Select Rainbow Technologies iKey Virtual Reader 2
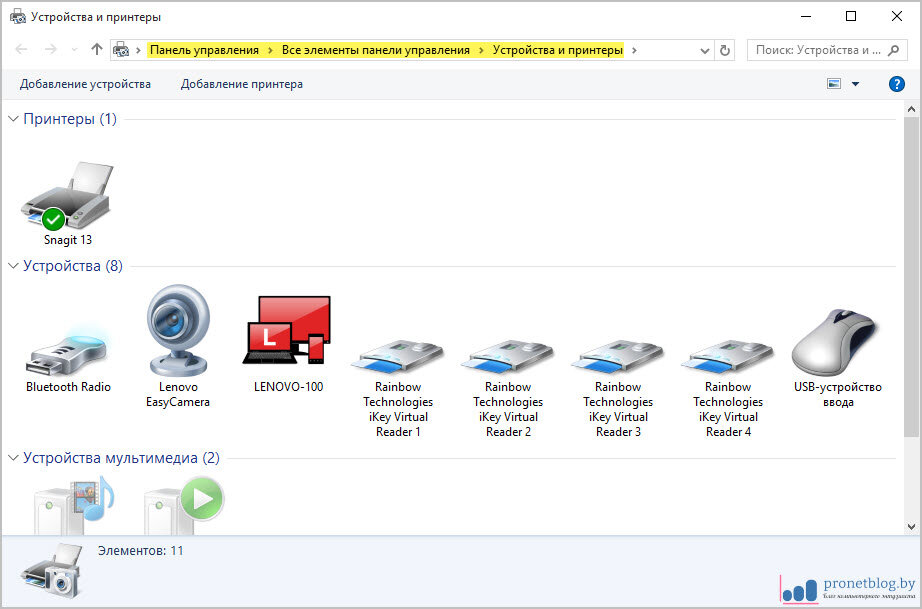 [507, 357]
